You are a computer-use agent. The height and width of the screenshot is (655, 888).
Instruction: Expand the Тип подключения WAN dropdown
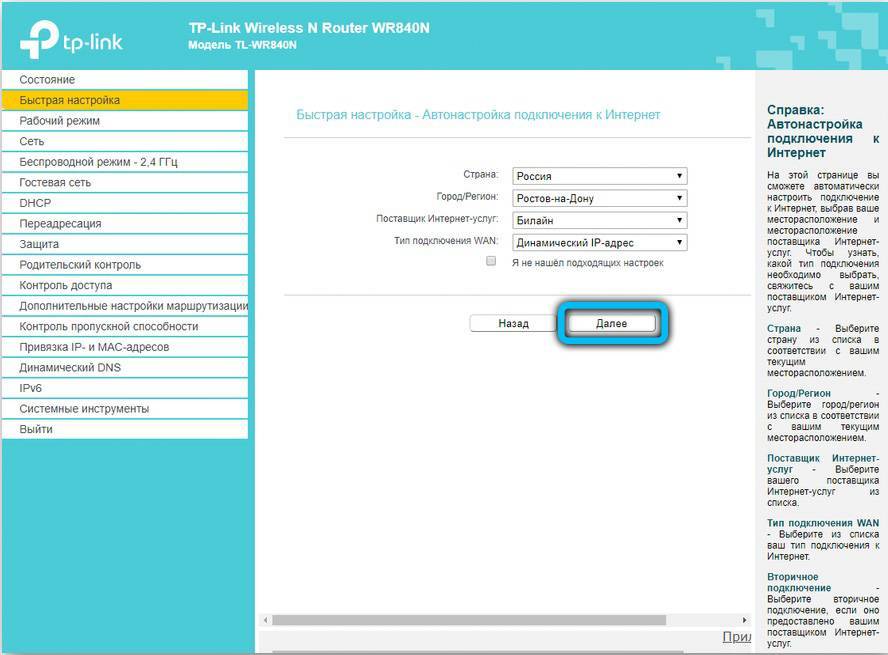pos(599,242)
